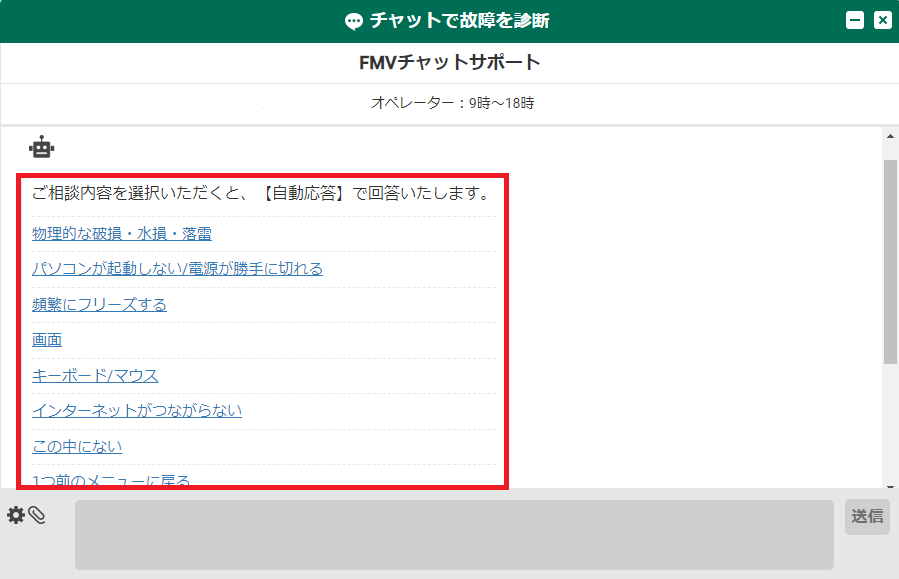This screenshot has width=899, height=579.
Task: Pick the キーボード/マウス option
Action: click(x=95, y=376)
